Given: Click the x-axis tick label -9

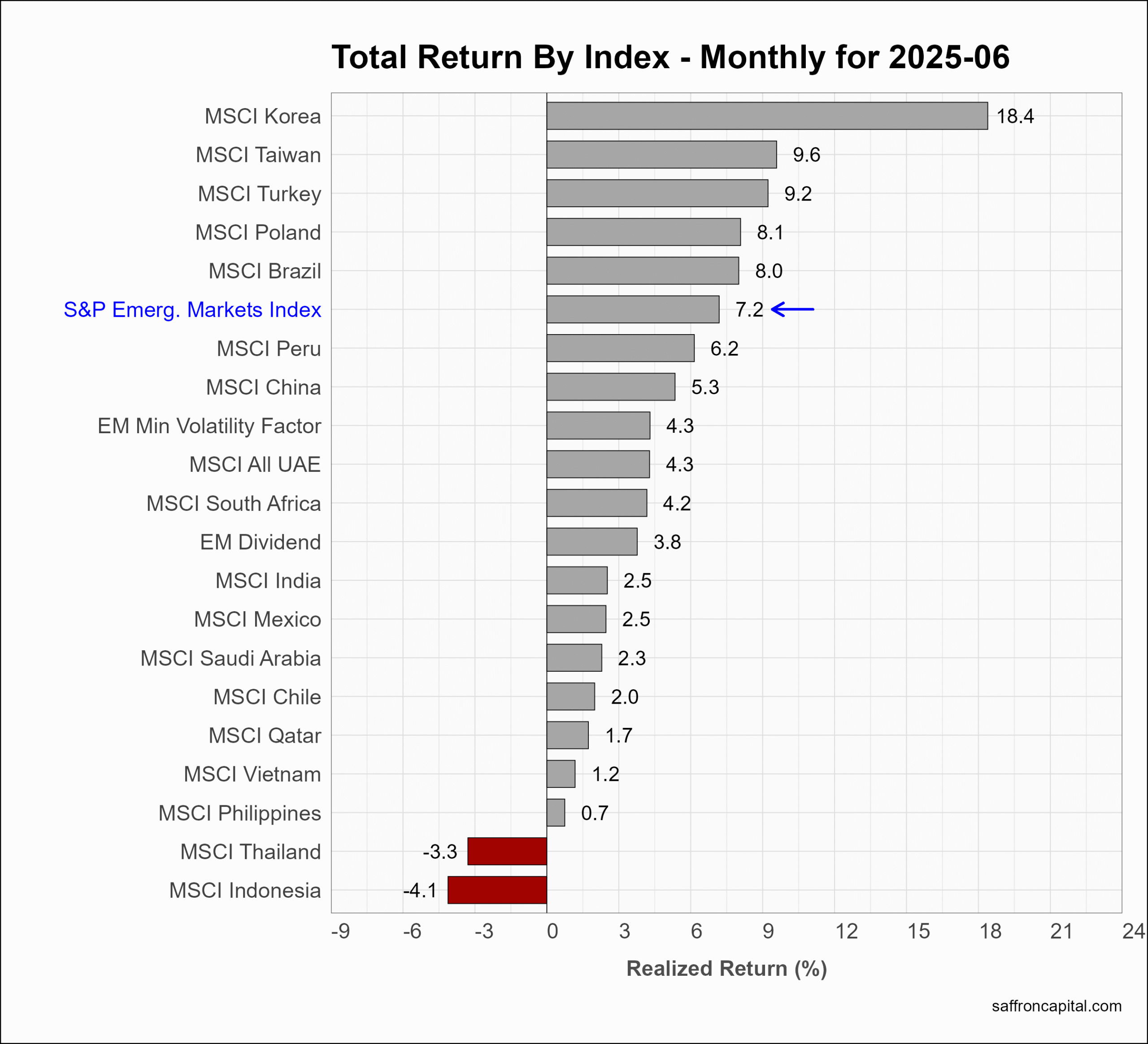Looking at the screenshot, I should pos(340,931).
